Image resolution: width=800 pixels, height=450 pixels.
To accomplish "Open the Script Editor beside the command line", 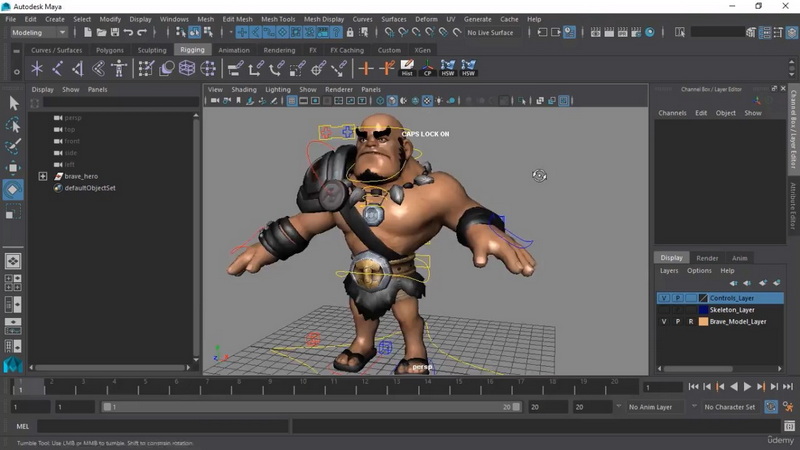I will (789, 426).
